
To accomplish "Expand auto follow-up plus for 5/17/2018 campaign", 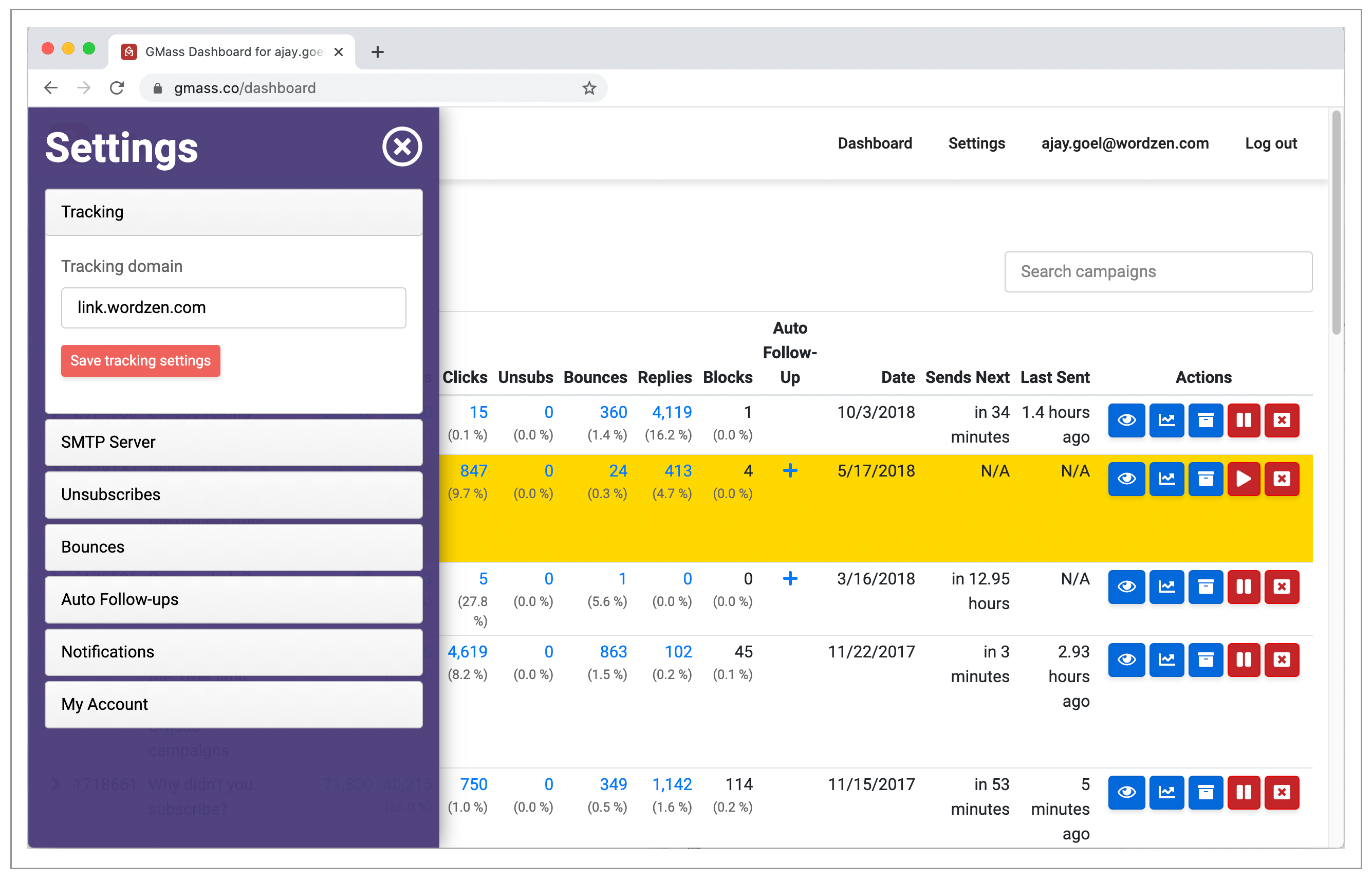I will (x=789, y=470).
